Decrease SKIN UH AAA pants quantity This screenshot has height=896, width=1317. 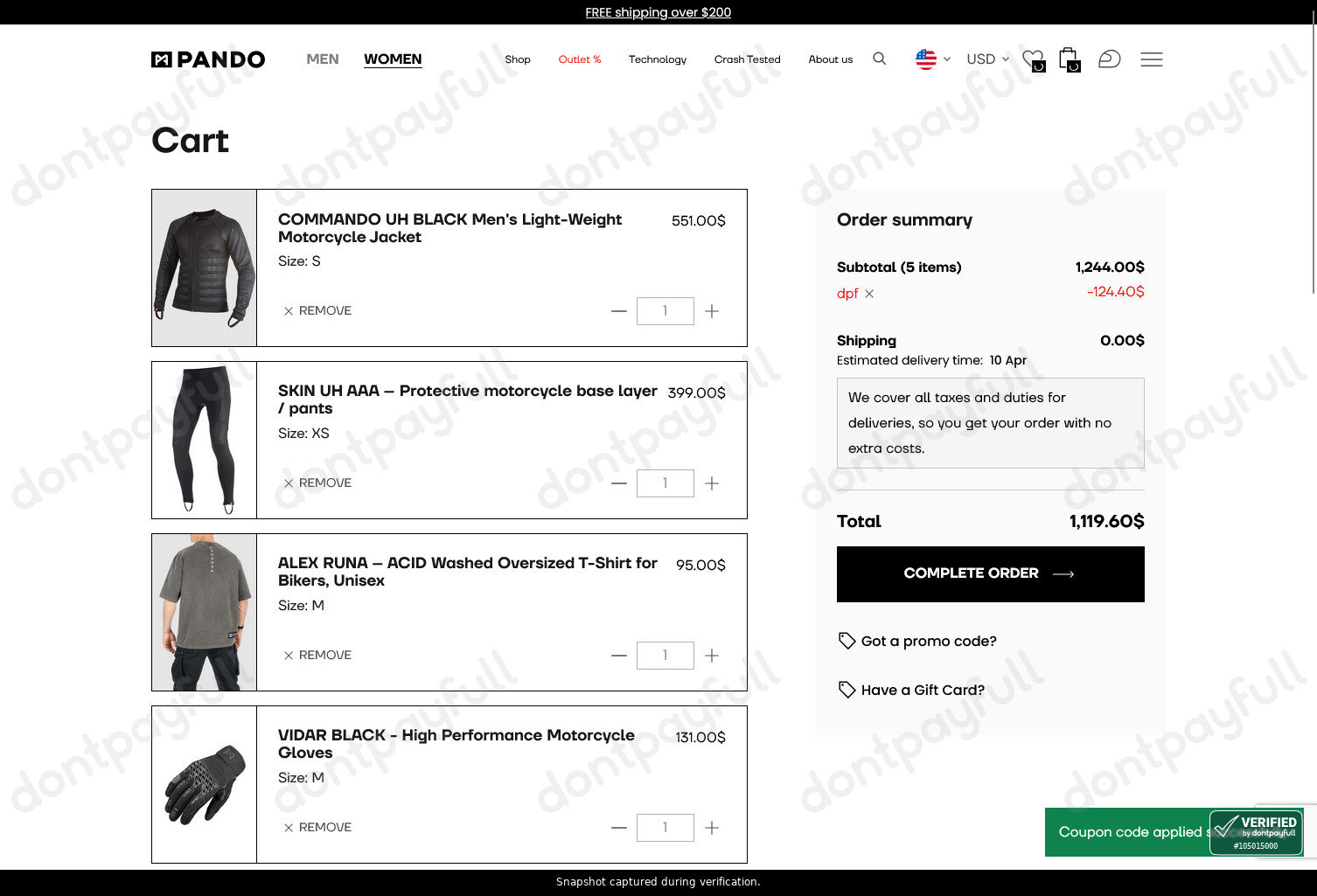click(619, 483)
